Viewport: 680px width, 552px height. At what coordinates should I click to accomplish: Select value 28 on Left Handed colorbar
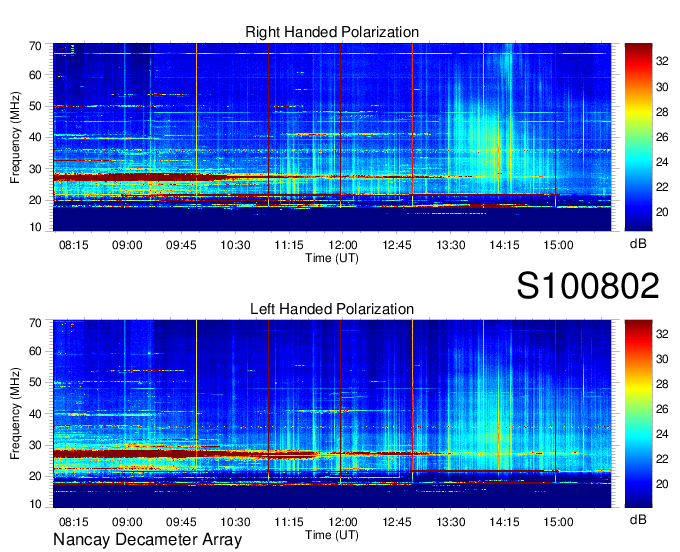click(662, 384)
